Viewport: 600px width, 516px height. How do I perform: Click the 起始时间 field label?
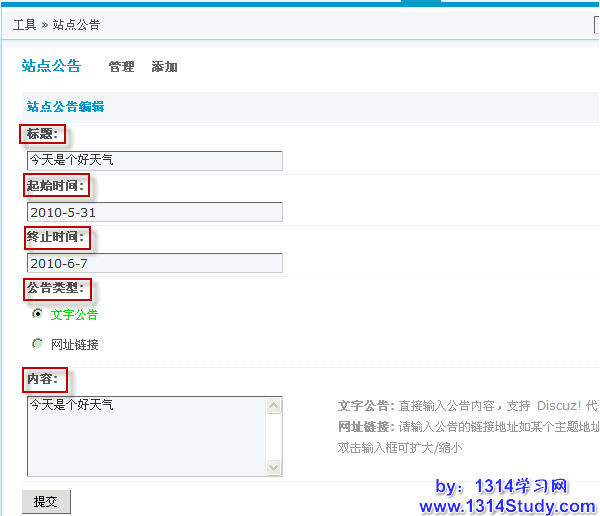coord(56,185)
